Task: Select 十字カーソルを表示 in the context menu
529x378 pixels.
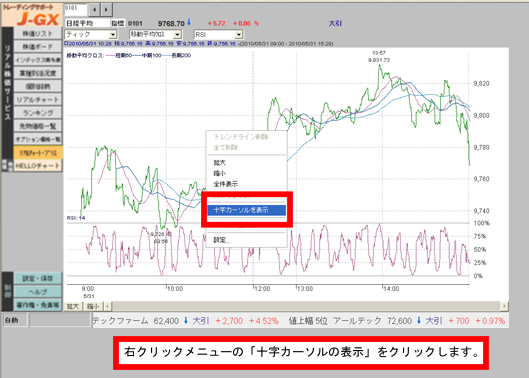Action: [247, 210]
